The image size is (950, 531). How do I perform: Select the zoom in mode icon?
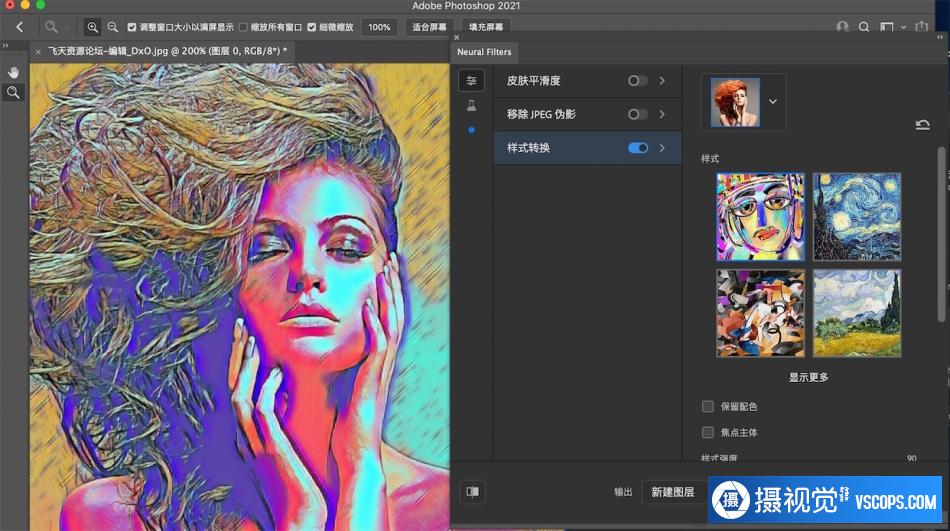(x=92, y=27)
